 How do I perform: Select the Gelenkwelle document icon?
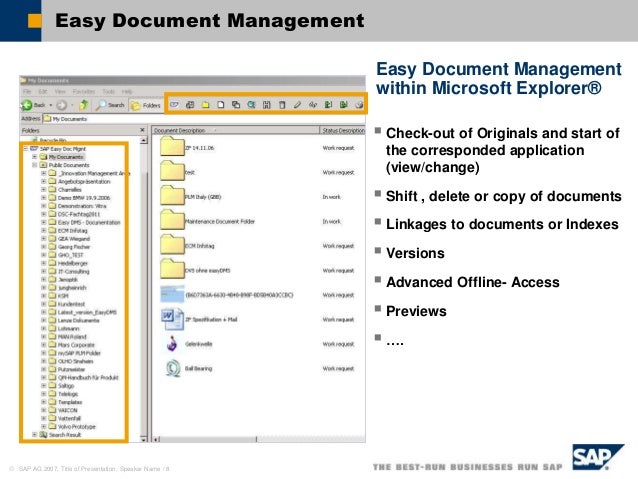pyautogui.click(x=172, y=344)
